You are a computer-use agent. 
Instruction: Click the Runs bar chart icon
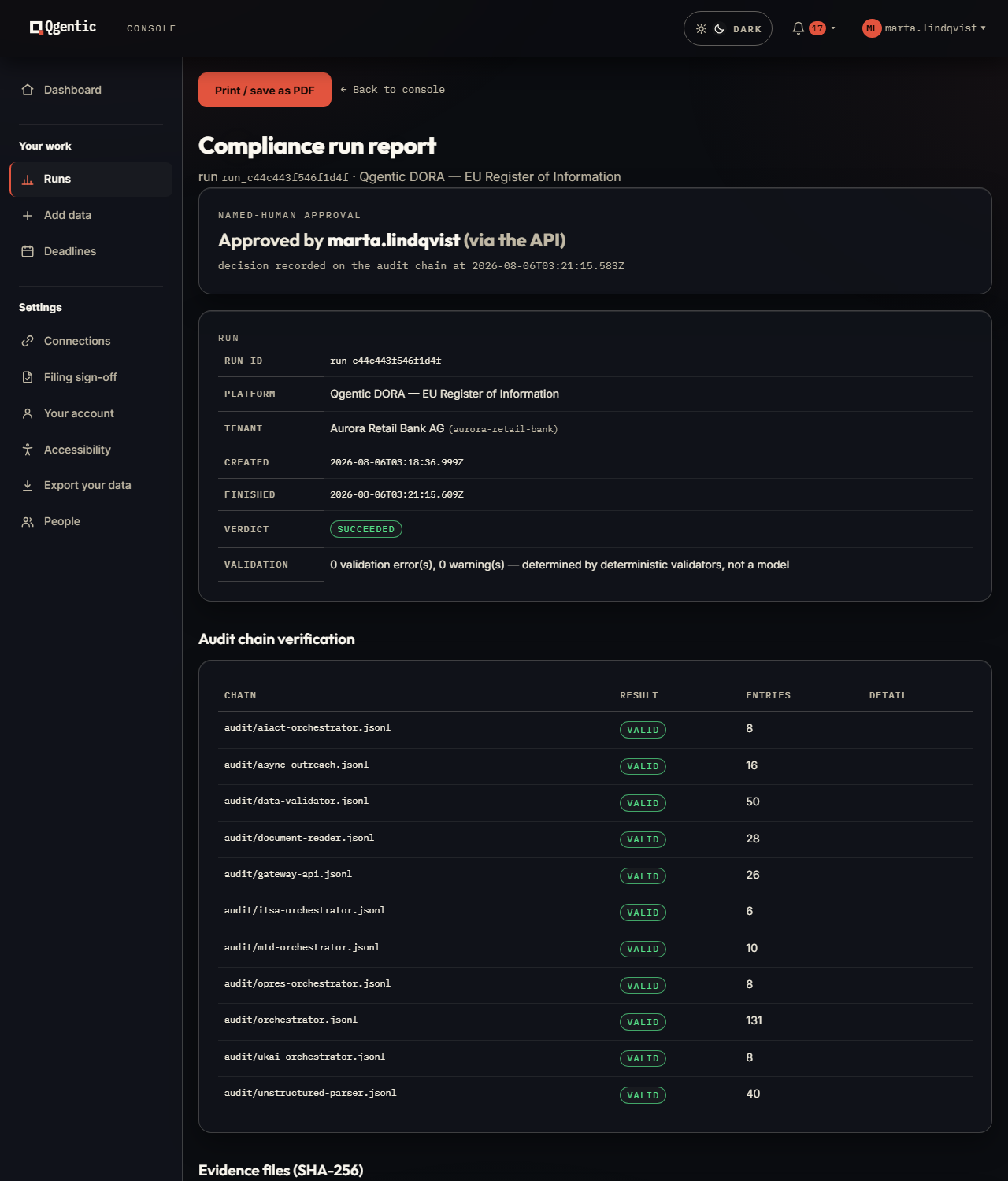click(x=28, y=180)
